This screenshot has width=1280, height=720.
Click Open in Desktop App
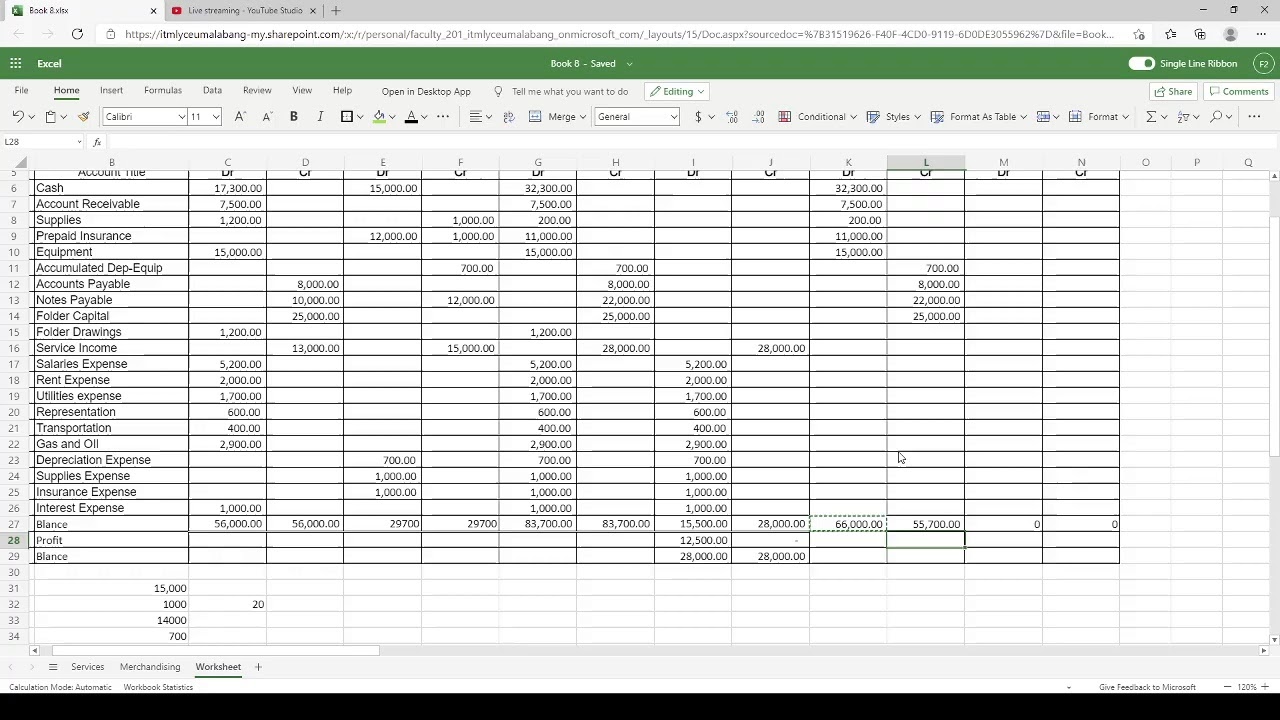[x=426, y=91]
